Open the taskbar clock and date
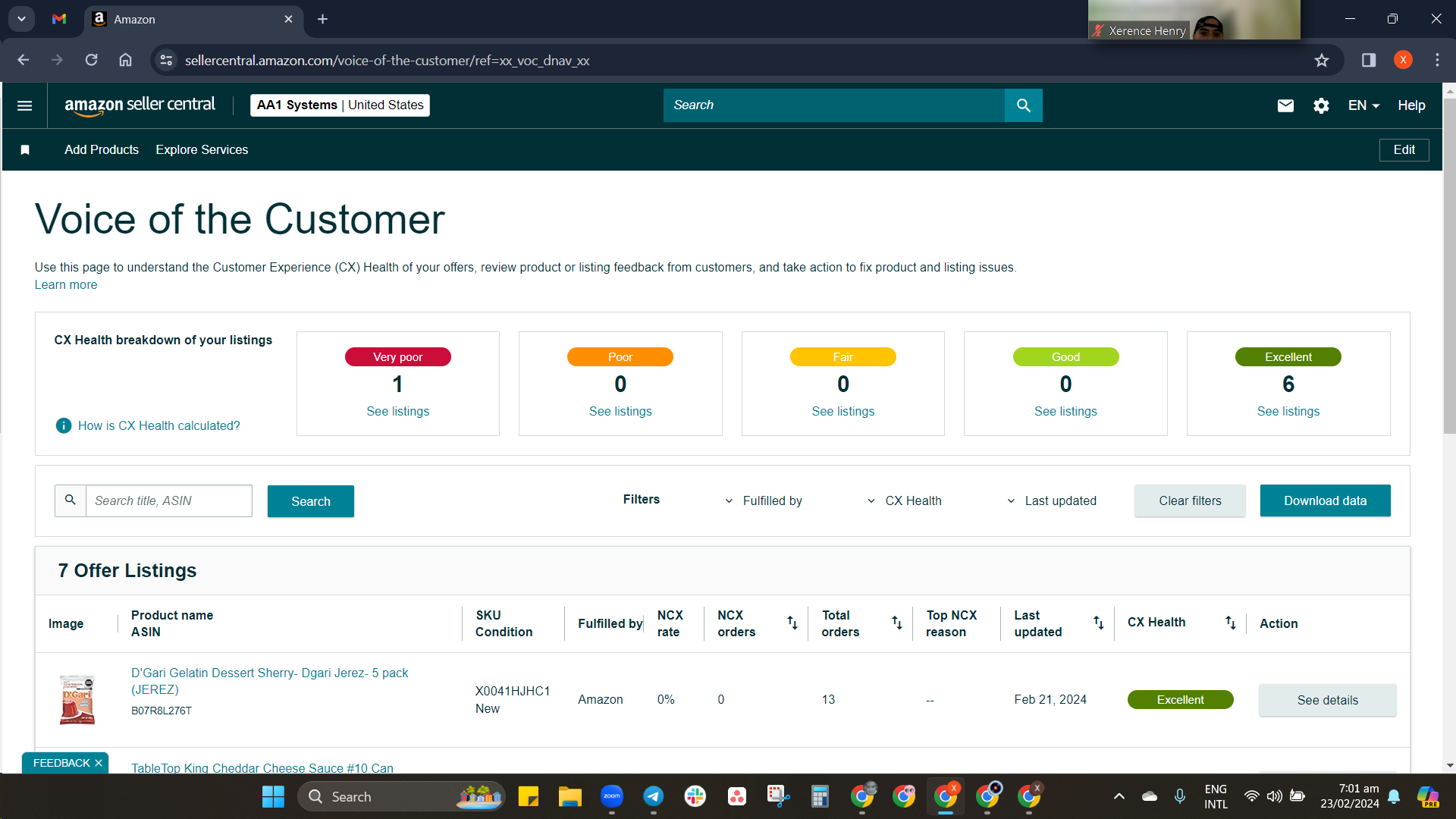 pos(1350,796)
